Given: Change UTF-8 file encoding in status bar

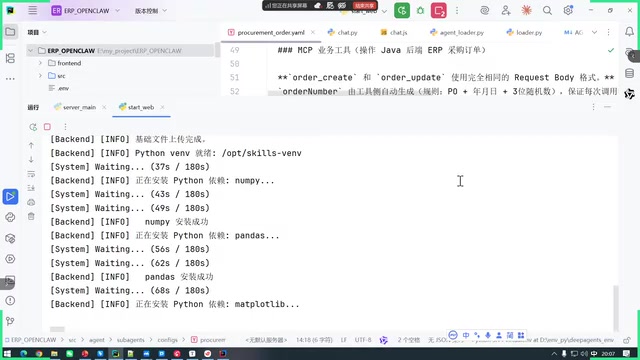Looking at the screenshot, I should pos(363,340).
